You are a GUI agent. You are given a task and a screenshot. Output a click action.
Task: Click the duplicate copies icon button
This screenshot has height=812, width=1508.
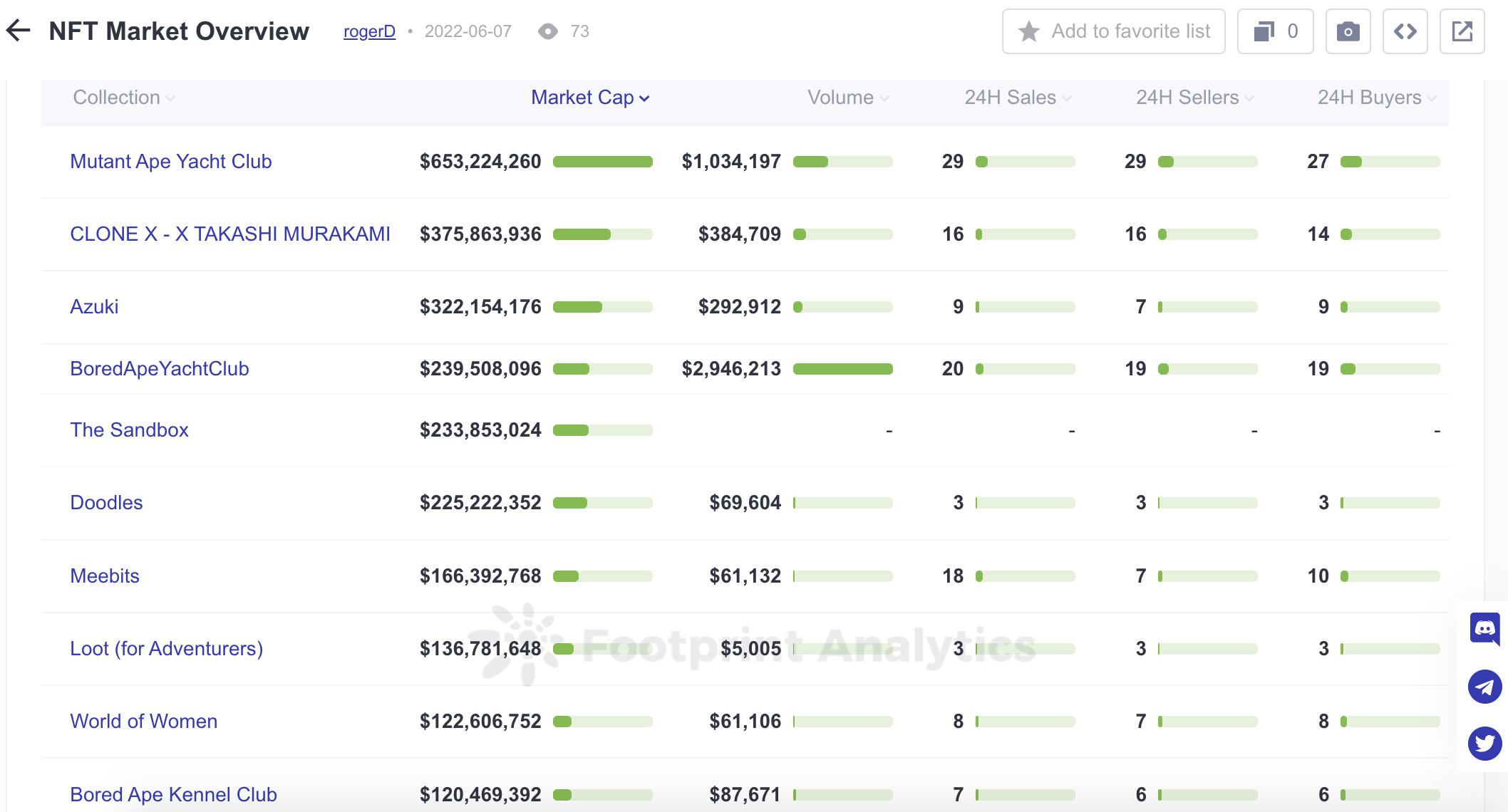point(1275,31)
